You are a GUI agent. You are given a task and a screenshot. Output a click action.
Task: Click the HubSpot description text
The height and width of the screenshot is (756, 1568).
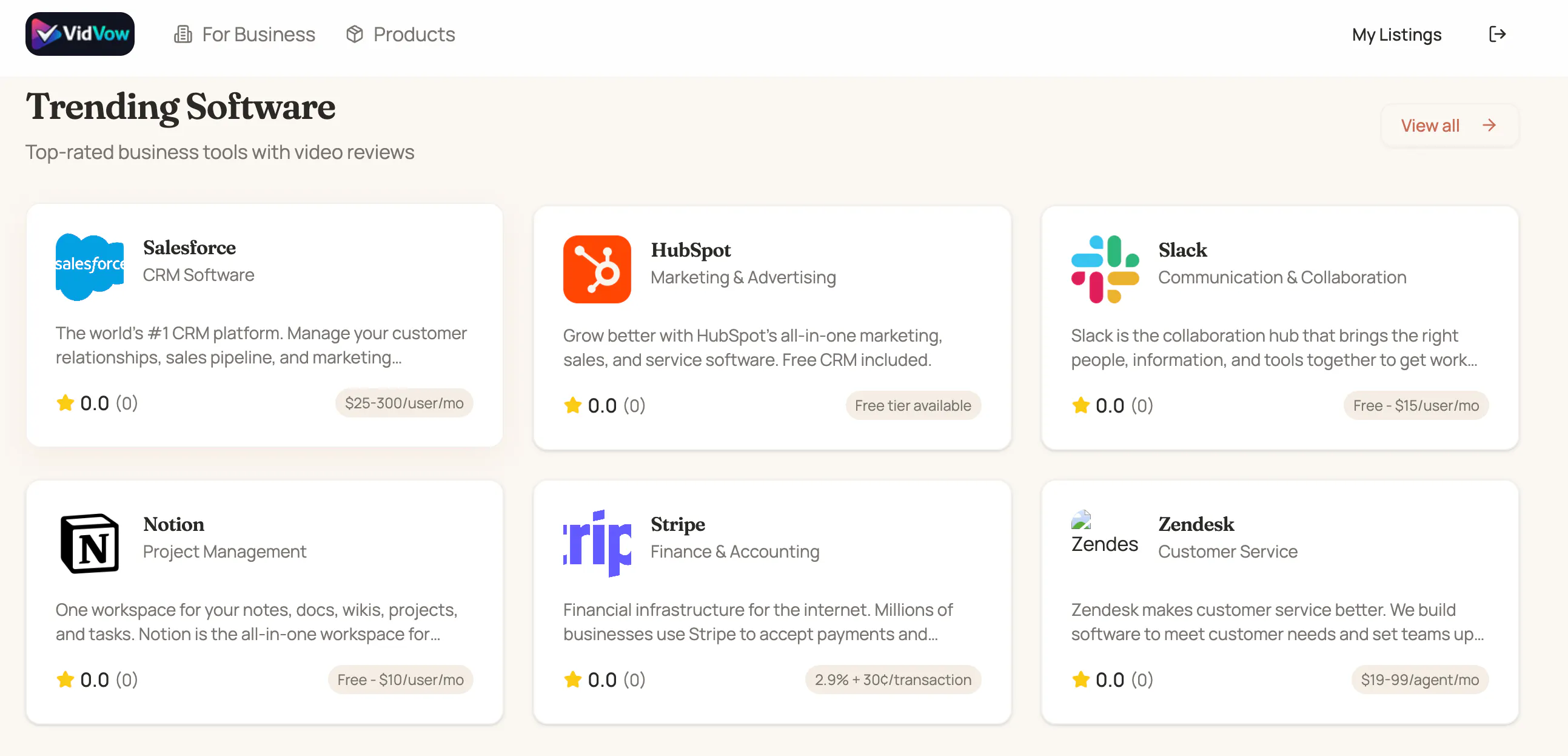click(753, 348)
